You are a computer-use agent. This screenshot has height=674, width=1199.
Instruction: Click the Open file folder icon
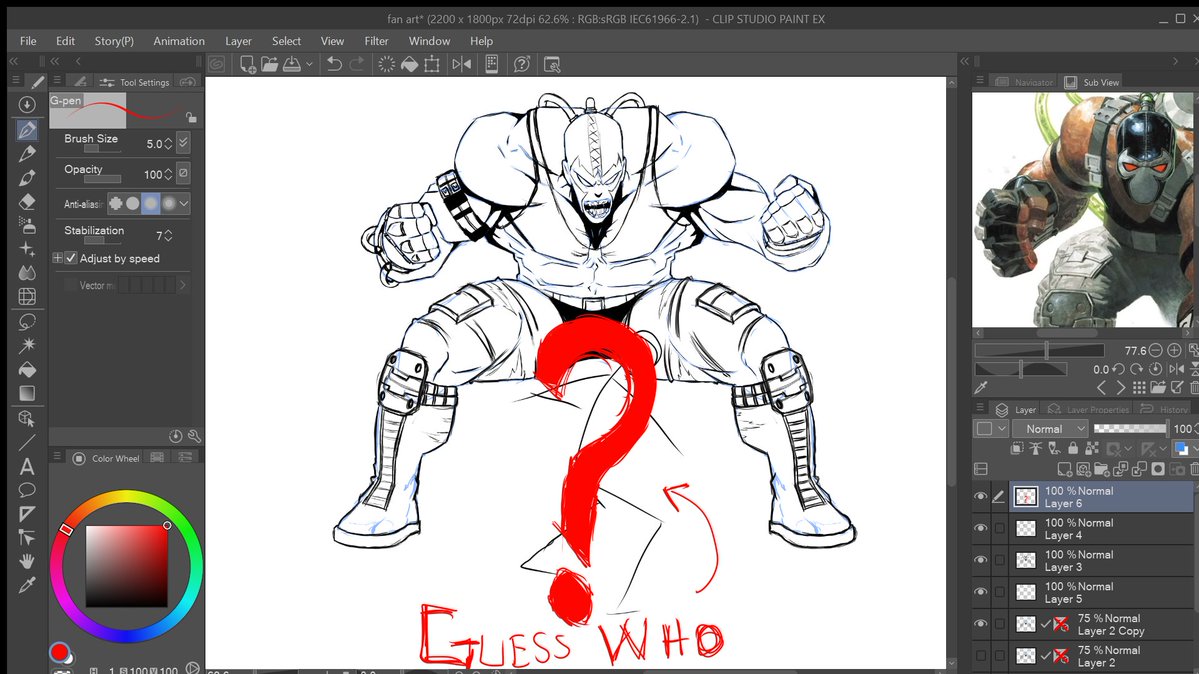(x=269, y=64)
